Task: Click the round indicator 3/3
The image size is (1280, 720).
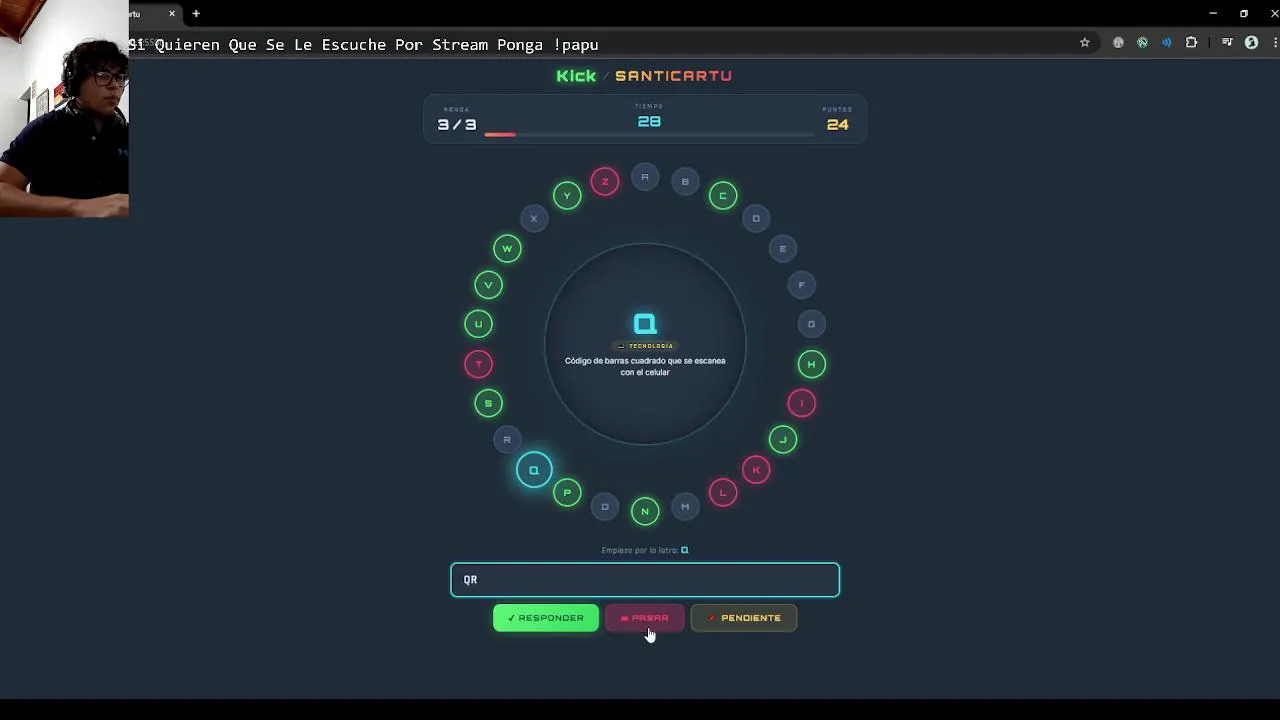Action: 457,125
